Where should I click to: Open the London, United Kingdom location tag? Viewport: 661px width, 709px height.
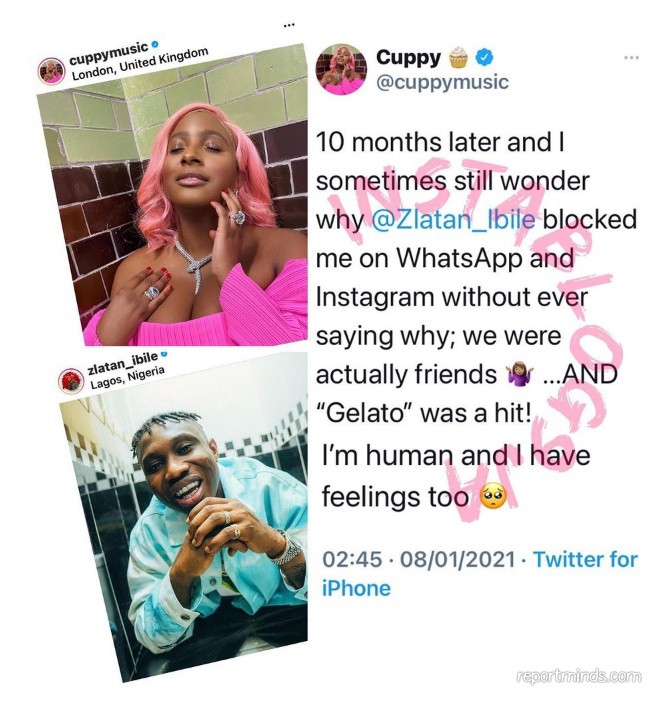click(x=140, y=64)
